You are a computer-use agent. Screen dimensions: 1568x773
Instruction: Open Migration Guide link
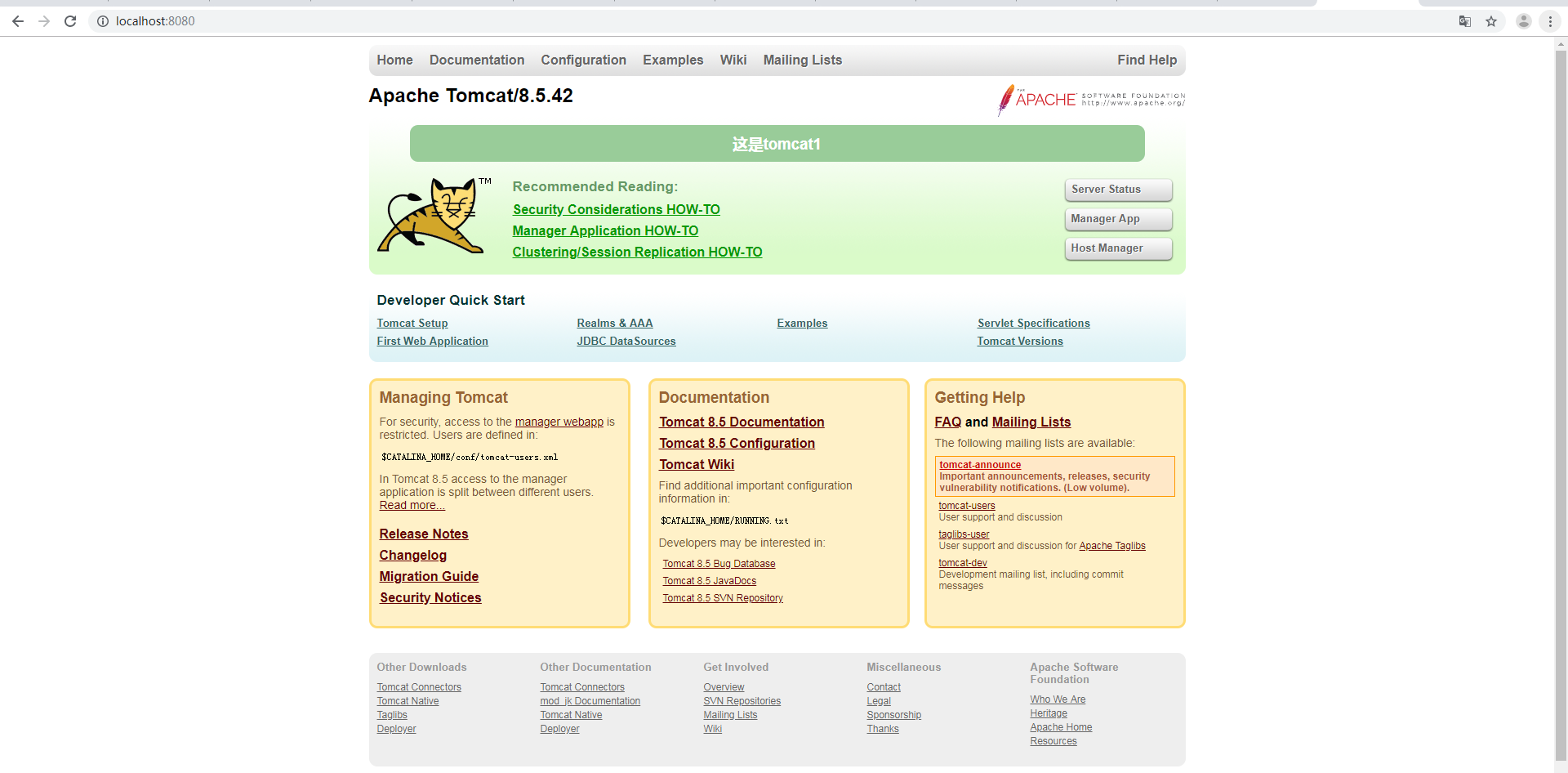[429, 577]
